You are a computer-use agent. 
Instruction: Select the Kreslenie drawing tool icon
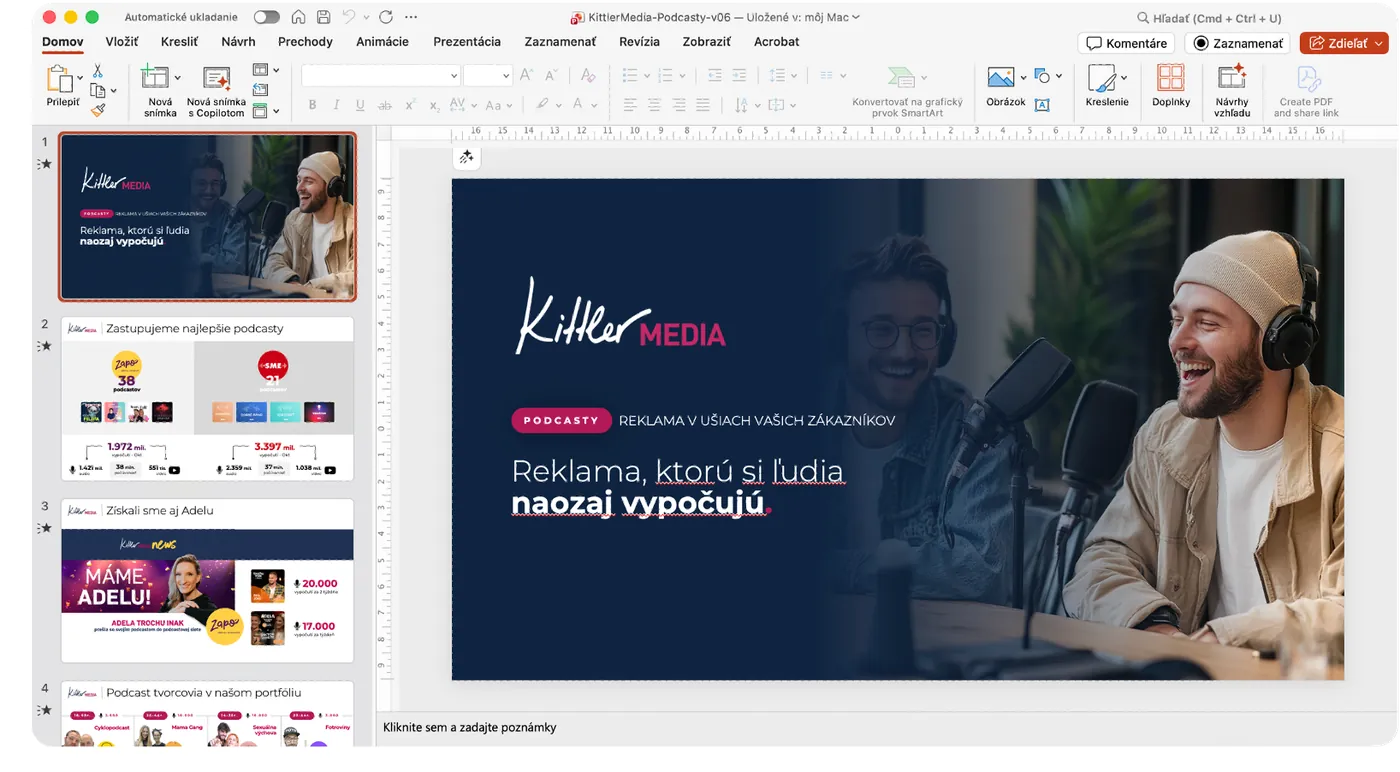click(x=1101, y=79)
